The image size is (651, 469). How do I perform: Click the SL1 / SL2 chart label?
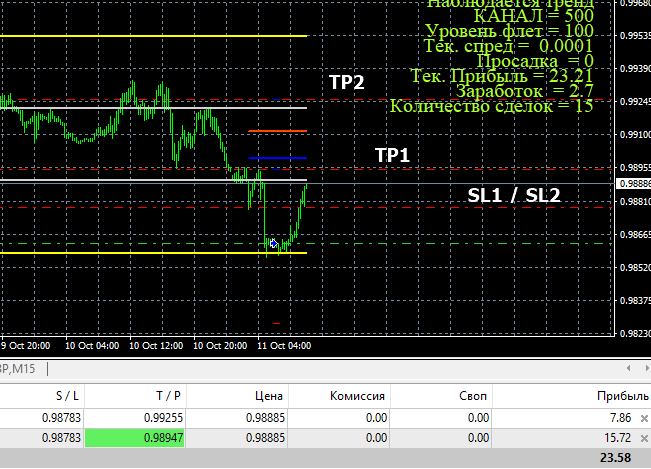click(x=513, y=195)
